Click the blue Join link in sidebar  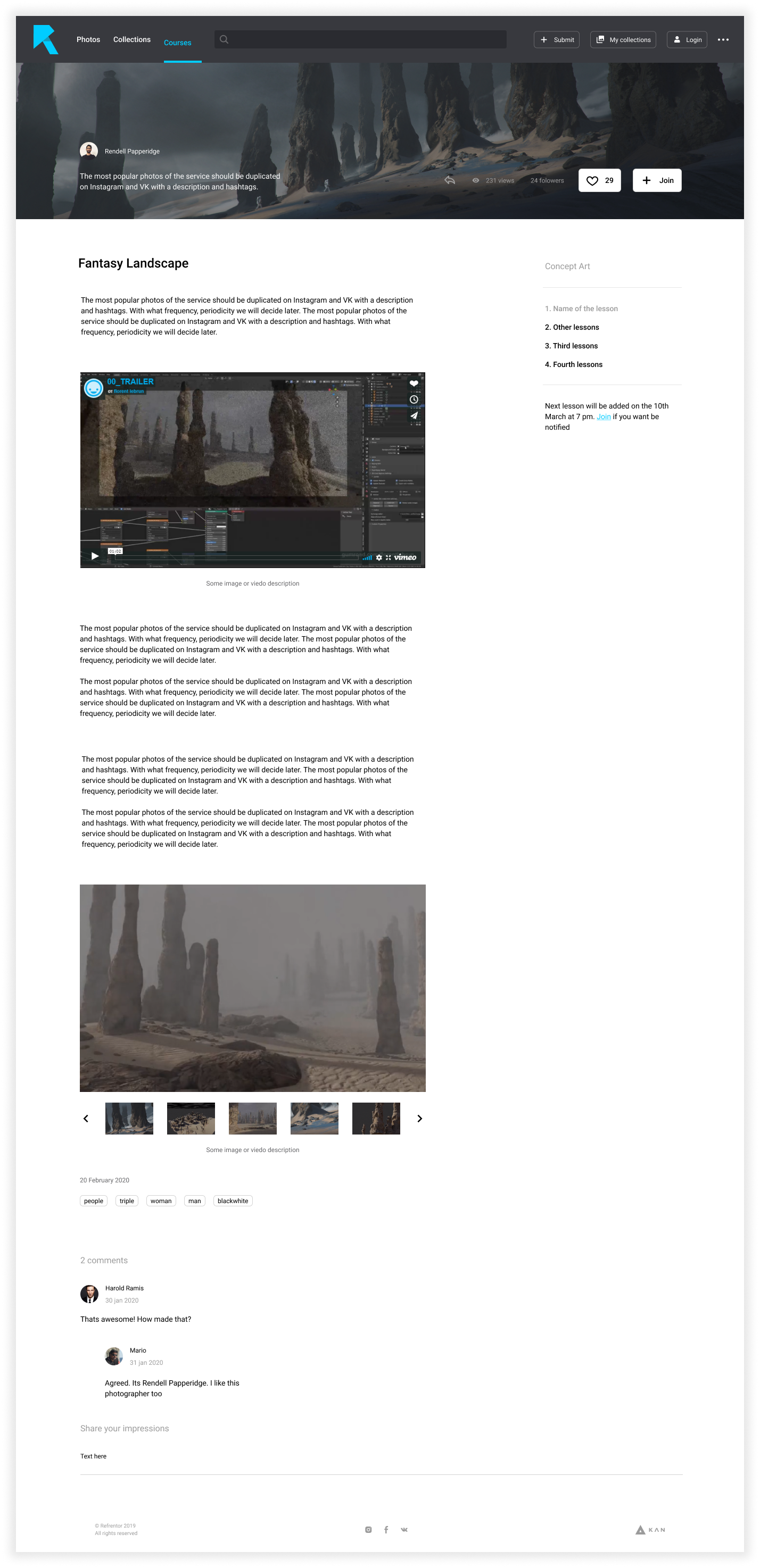pyautogui.click(x=603, y=417)
